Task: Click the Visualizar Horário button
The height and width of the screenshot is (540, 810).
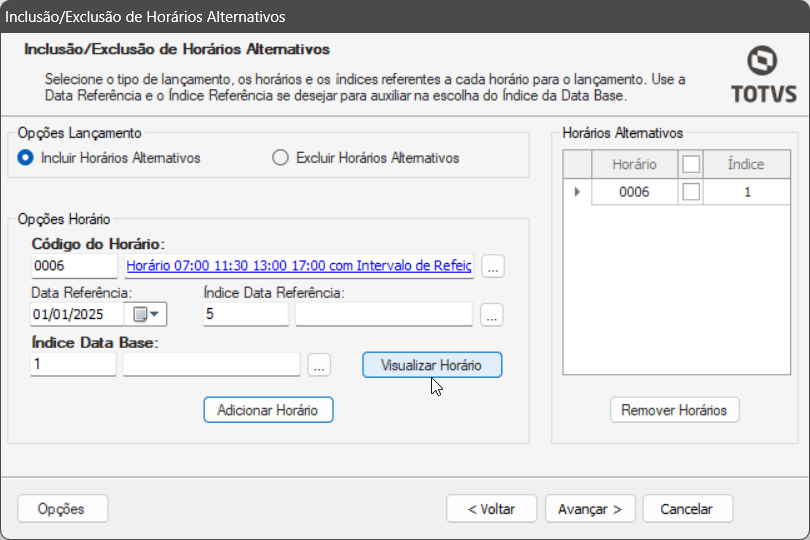Action: pyautogui.click(x=432, y=365)
